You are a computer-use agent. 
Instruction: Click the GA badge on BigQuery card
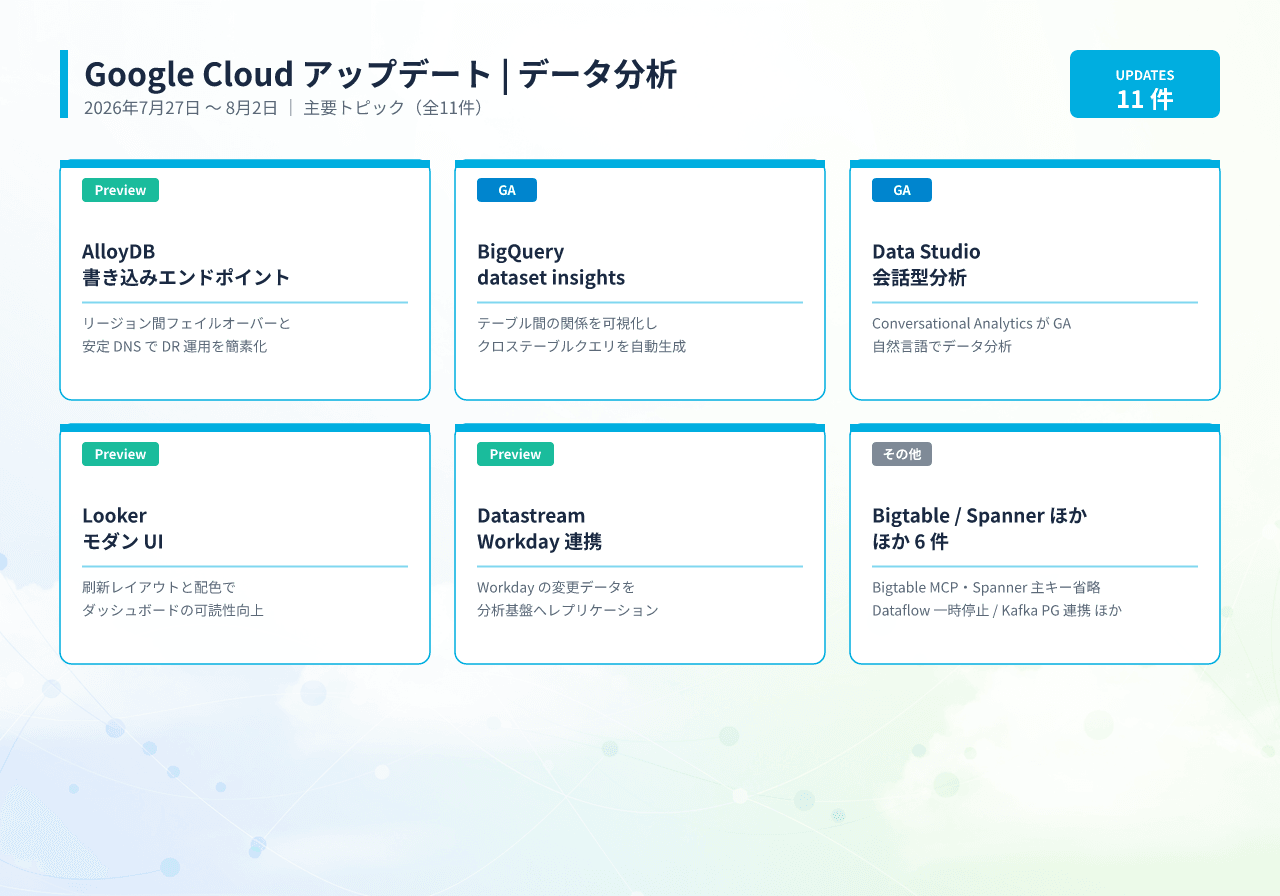pos(507,190)
